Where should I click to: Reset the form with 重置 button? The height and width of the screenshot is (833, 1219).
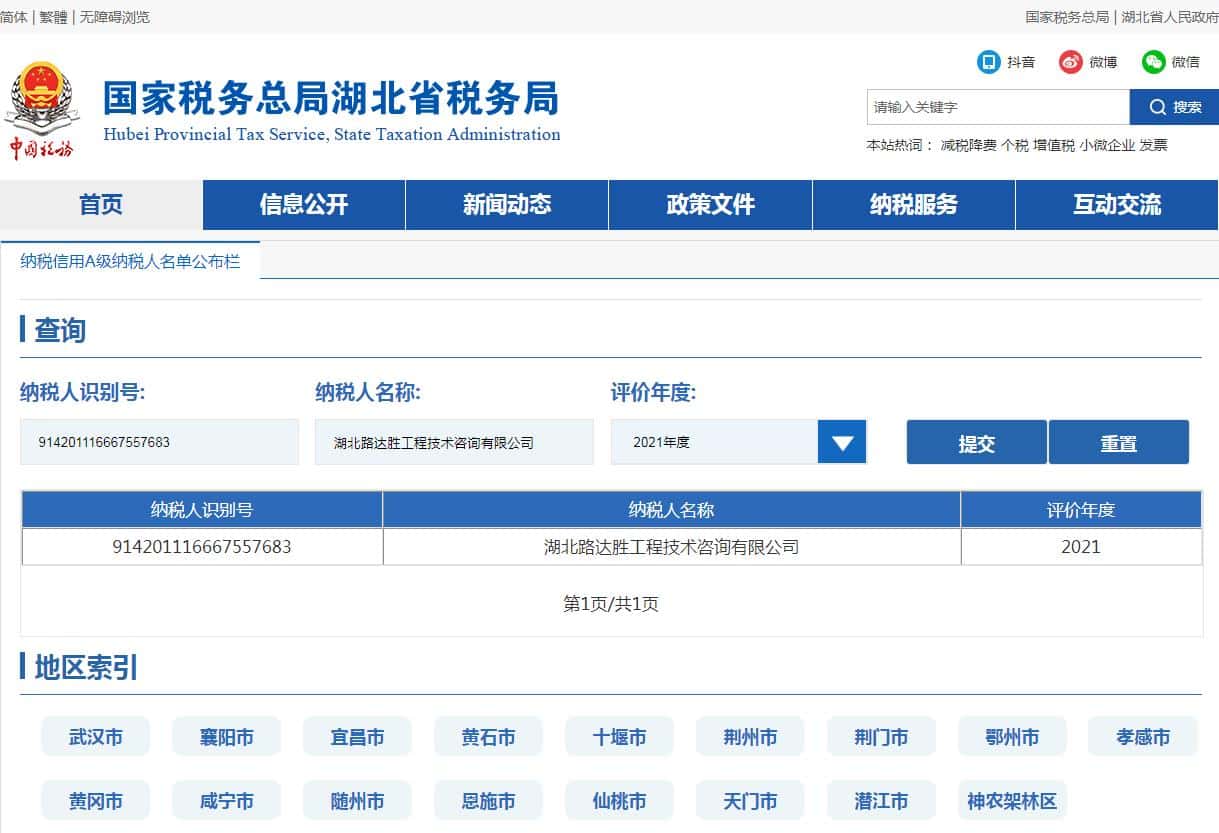click(x=1118, y=443)
